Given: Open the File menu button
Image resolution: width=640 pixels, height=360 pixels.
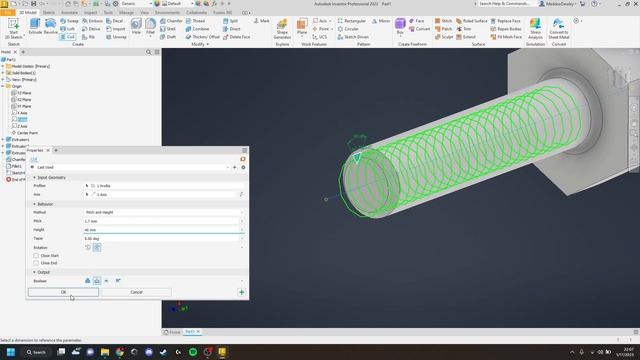Looking at the screenshot, I should coord(7,13).
